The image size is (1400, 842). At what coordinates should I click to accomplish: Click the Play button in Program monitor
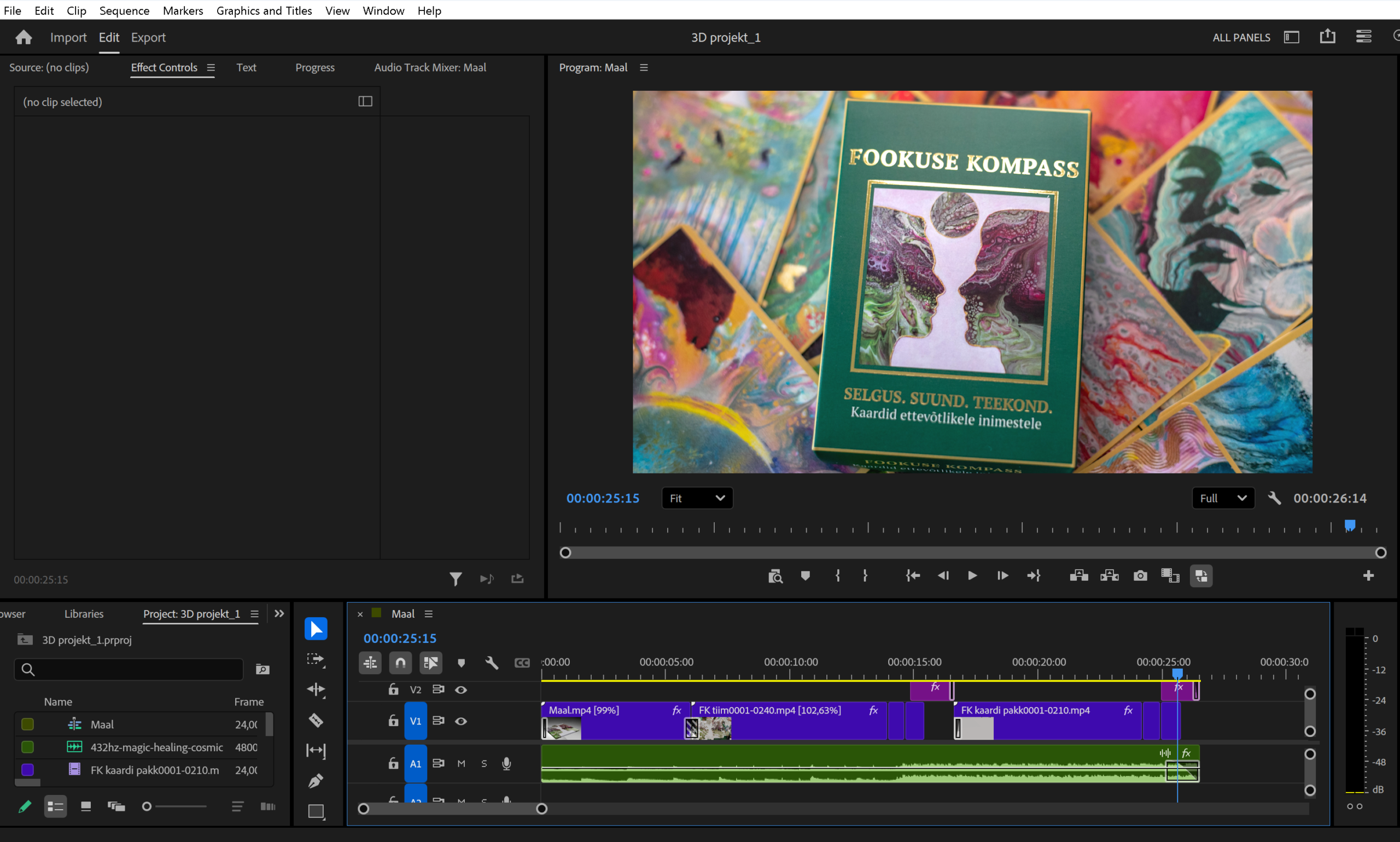click(x=972, y=576)
